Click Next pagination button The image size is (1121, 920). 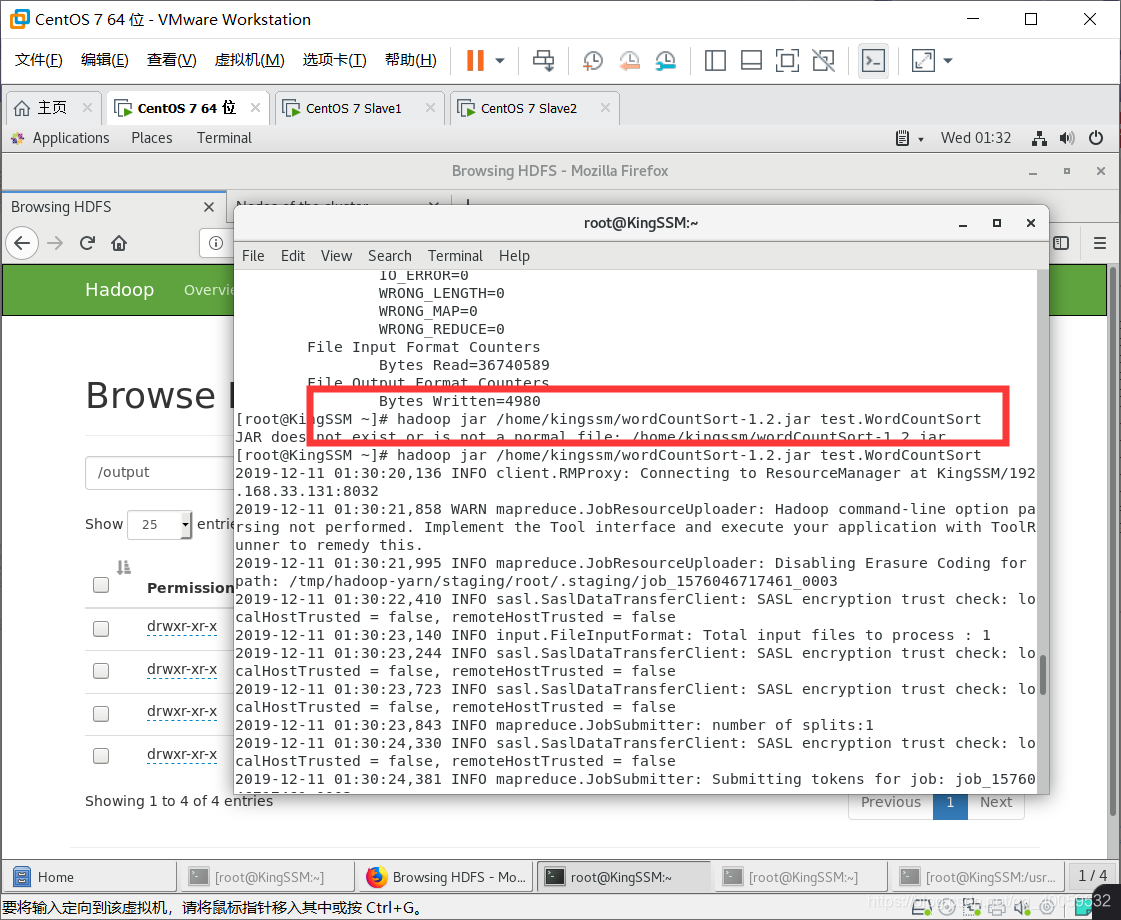click(x=995, y=803)
